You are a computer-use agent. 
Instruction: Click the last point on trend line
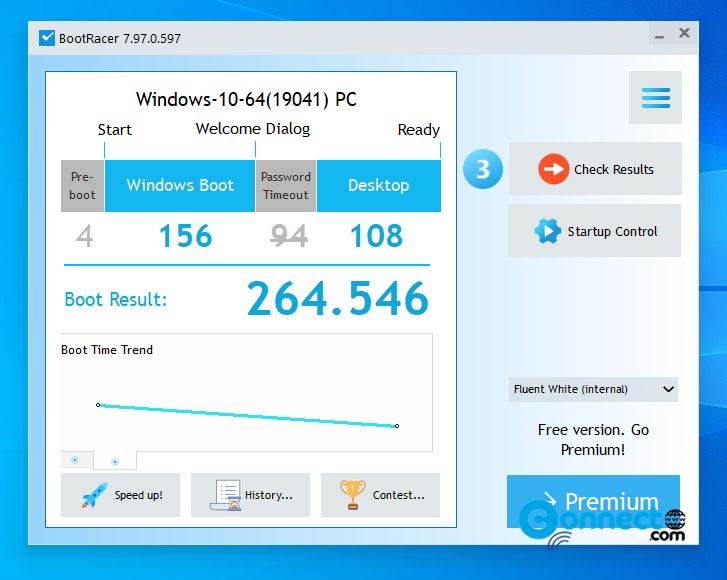pyautogui.click(x=397, y=426)
